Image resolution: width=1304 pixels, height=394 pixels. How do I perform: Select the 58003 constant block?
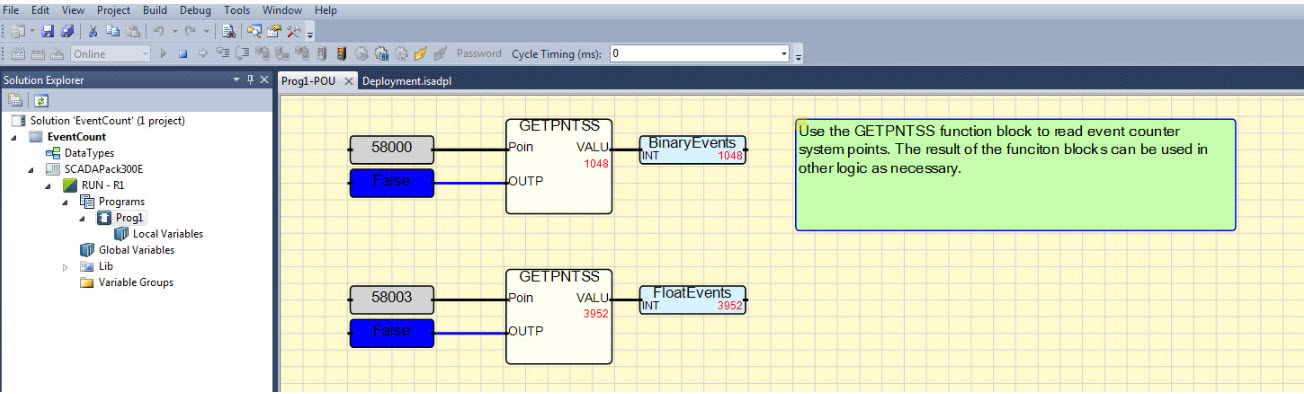pyautogui.click(x=392, y=299)
